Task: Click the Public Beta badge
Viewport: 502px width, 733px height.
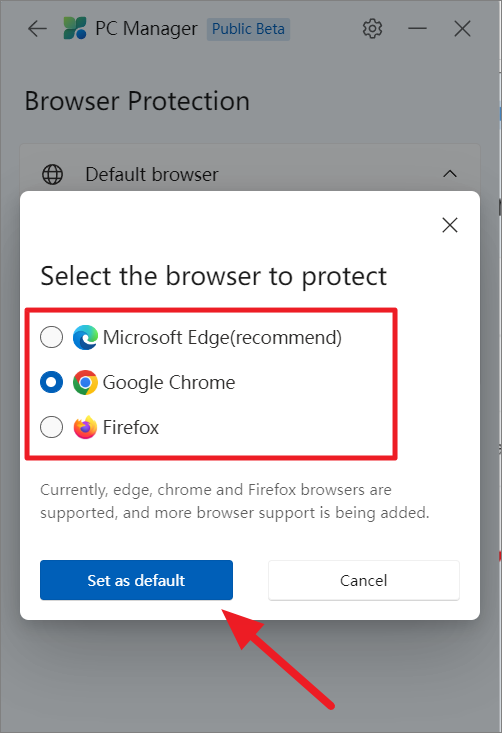Action: coord(248,29)
